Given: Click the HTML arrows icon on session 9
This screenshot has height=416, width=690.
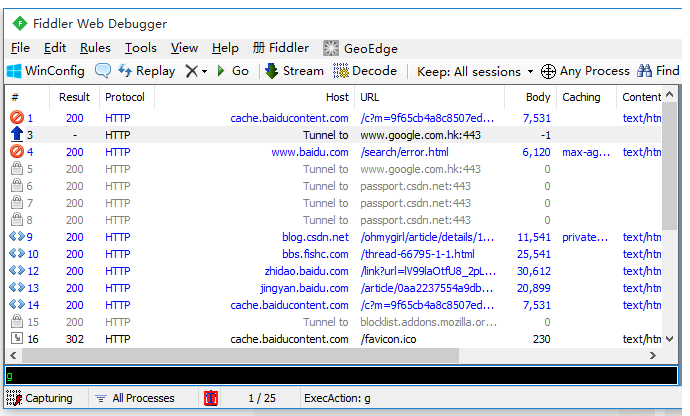Looking at the screenshot, I should coord(17,236).
